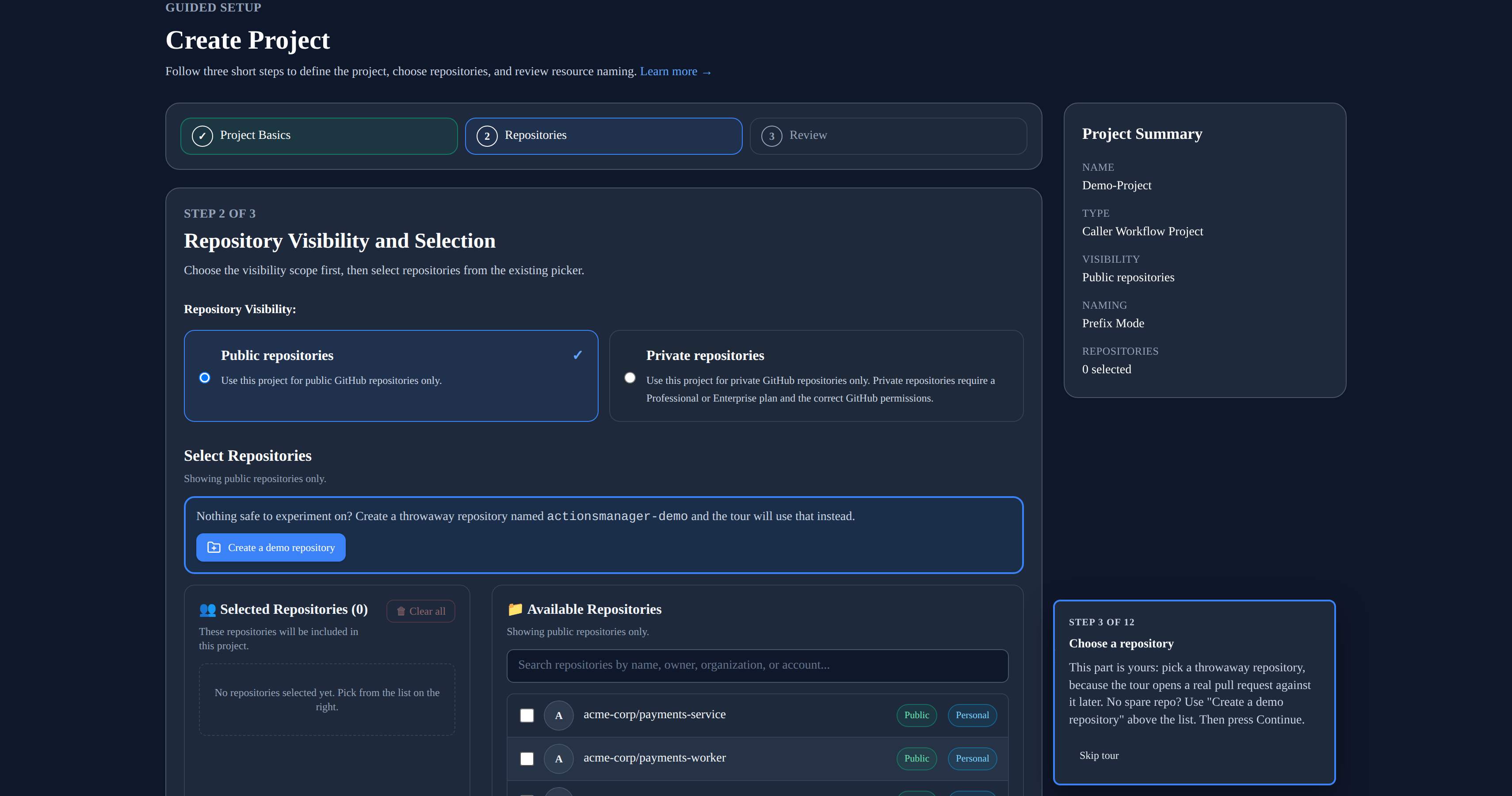Click the 0 selected repositories value
Viewport: 1512px width, 796px height.
point(1107,369)
